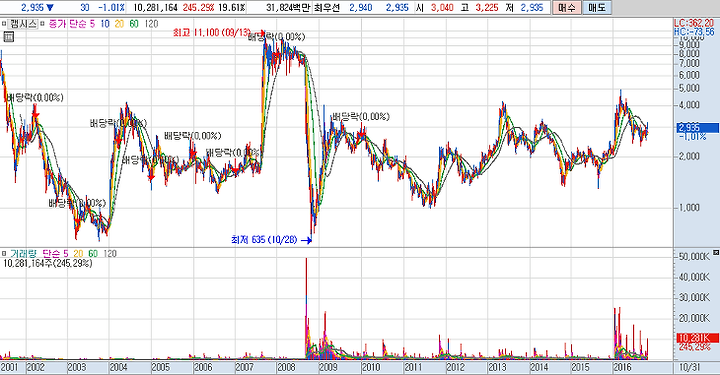
Task: Click the current price 2,935 in header
Action: (33, 8)
